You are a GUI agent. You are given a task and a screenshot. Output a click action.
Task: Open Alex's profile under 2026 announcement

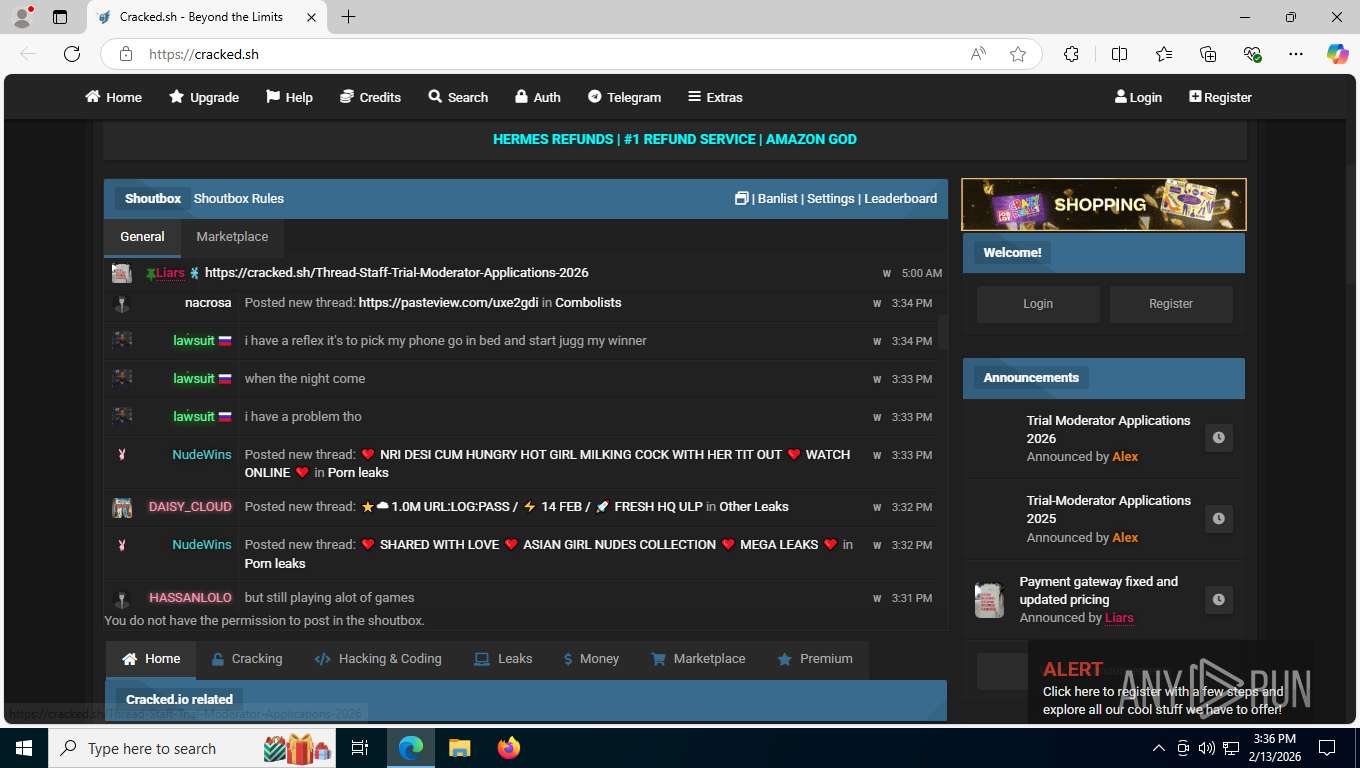1125,456
